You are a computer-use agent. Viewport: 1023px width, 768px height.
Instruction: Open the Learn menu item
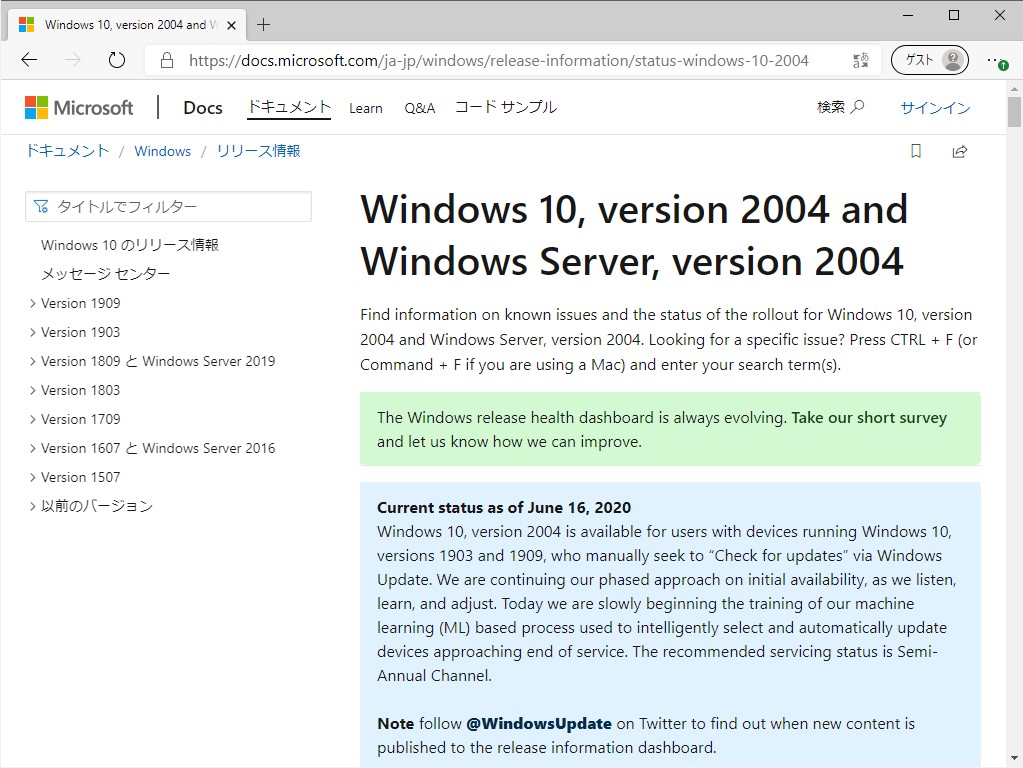point(365,108)
